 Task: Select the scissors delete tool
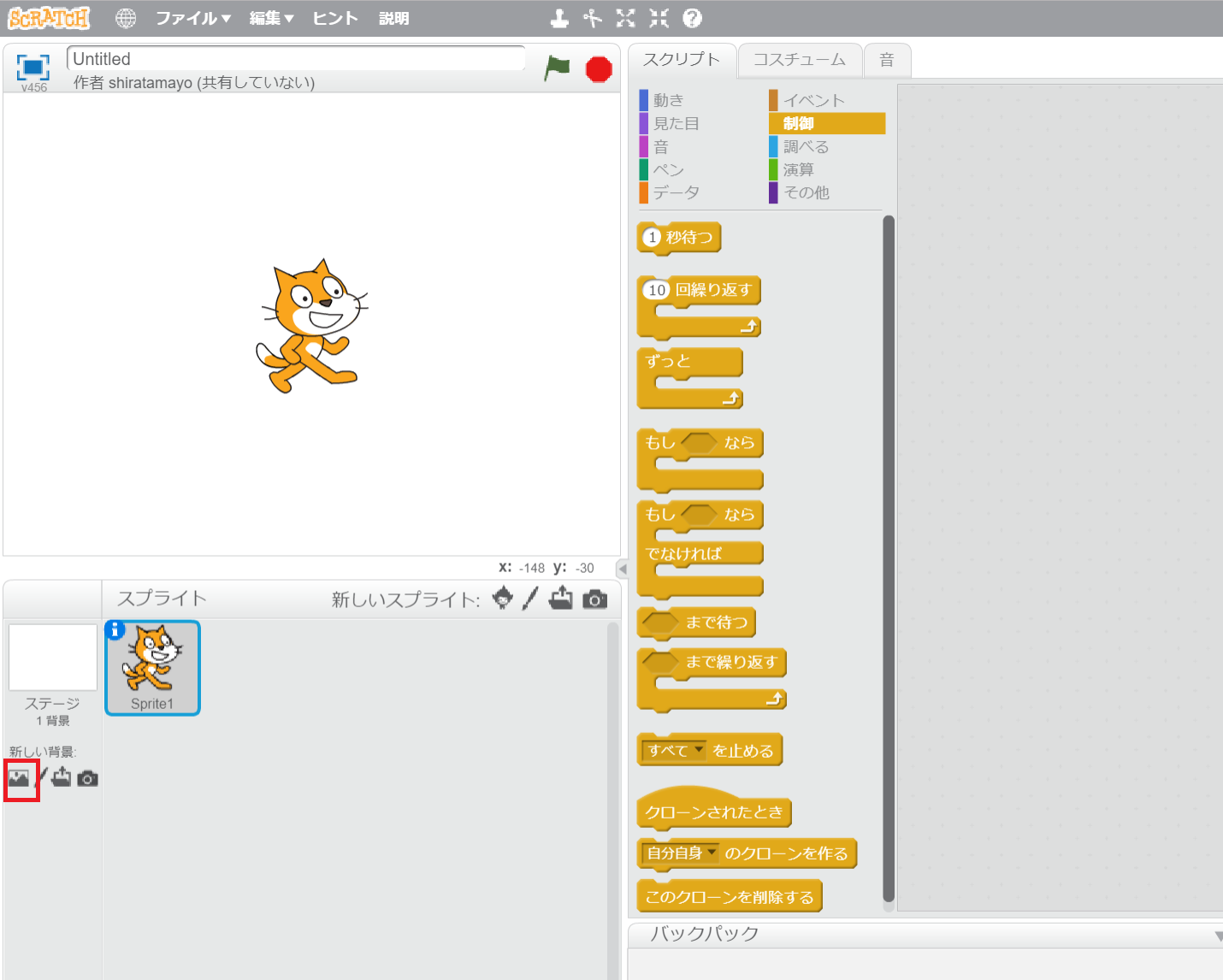593,18
